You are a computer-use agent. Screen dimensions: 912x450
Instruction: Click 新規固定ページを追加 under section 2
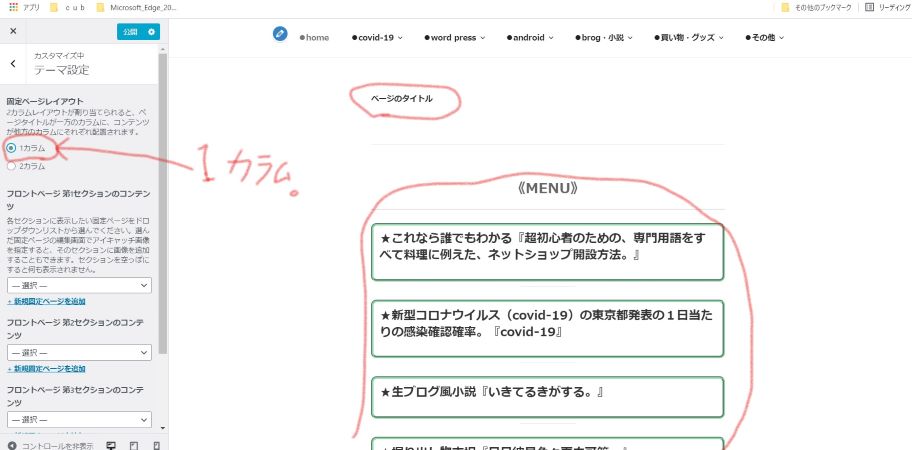pyautogui.click(x=47, y=369)
